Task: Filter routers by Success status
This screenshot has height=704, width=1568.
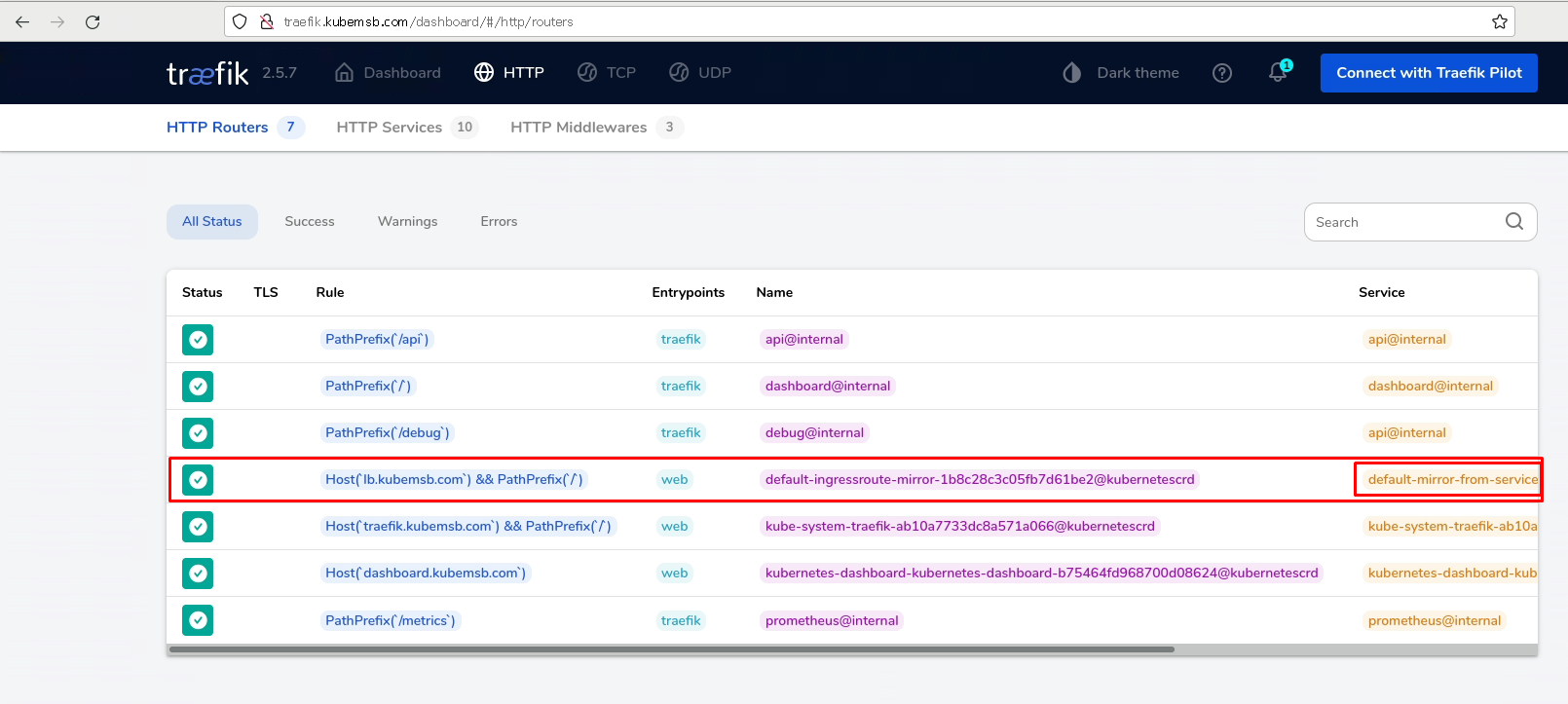Action: pyautogui.click(x=309, y=222)
